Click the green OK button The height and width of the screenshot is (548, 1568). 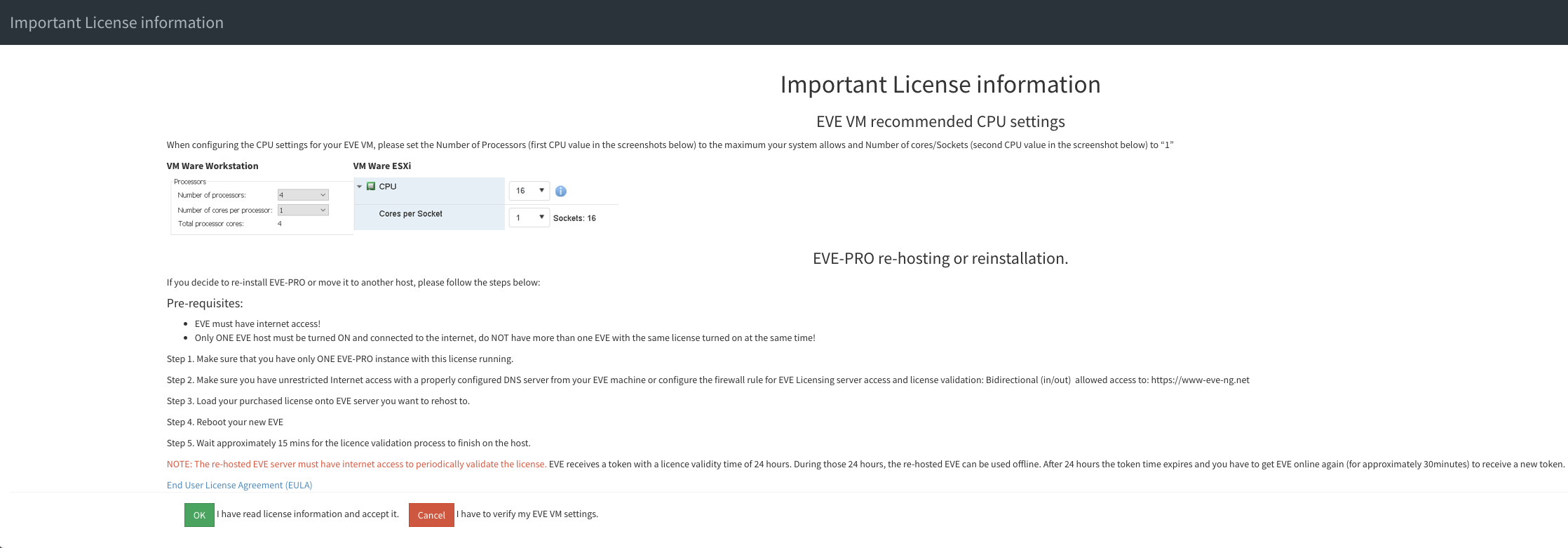(x=199, y=515)
